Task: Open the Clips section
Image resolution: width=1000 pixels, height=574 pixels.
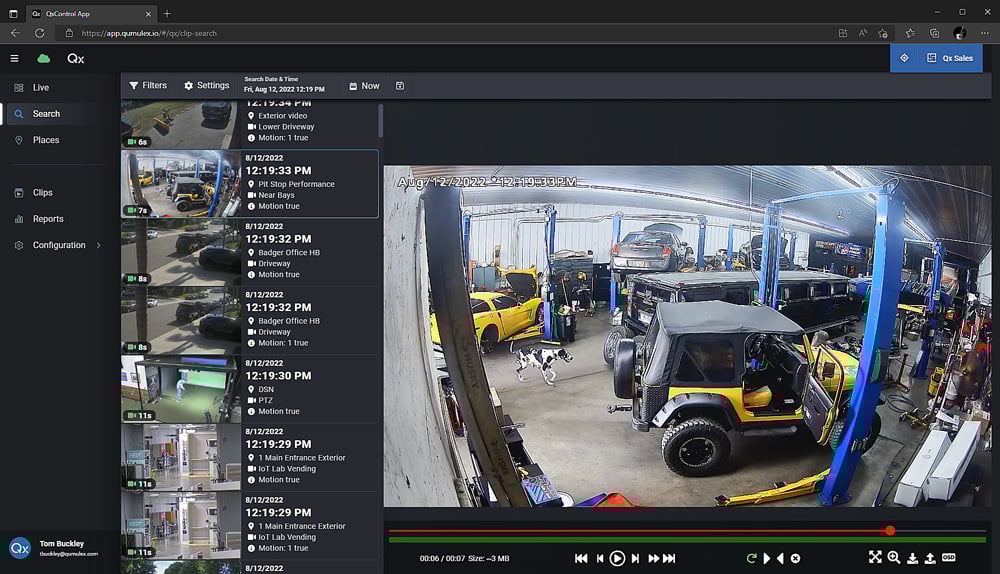Action: click(x=43, y=192)
